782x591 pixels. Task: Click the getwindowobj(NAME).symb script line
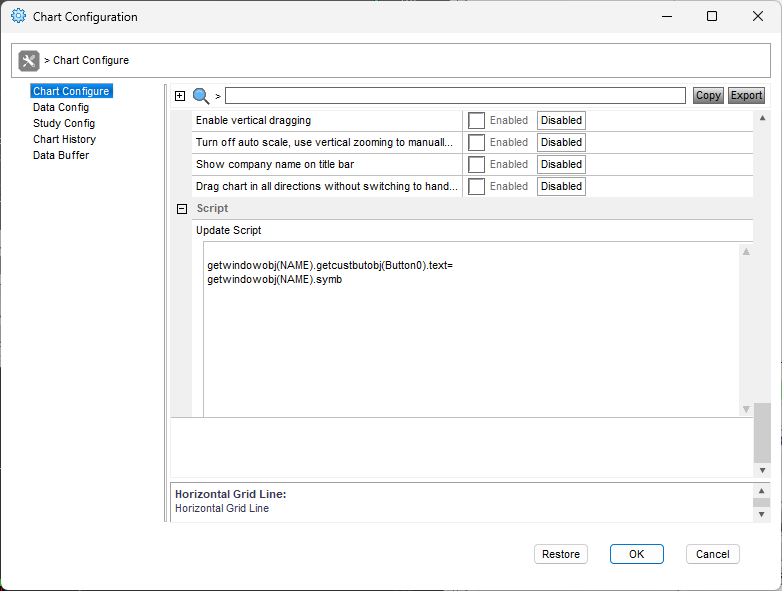click(275, 279)
